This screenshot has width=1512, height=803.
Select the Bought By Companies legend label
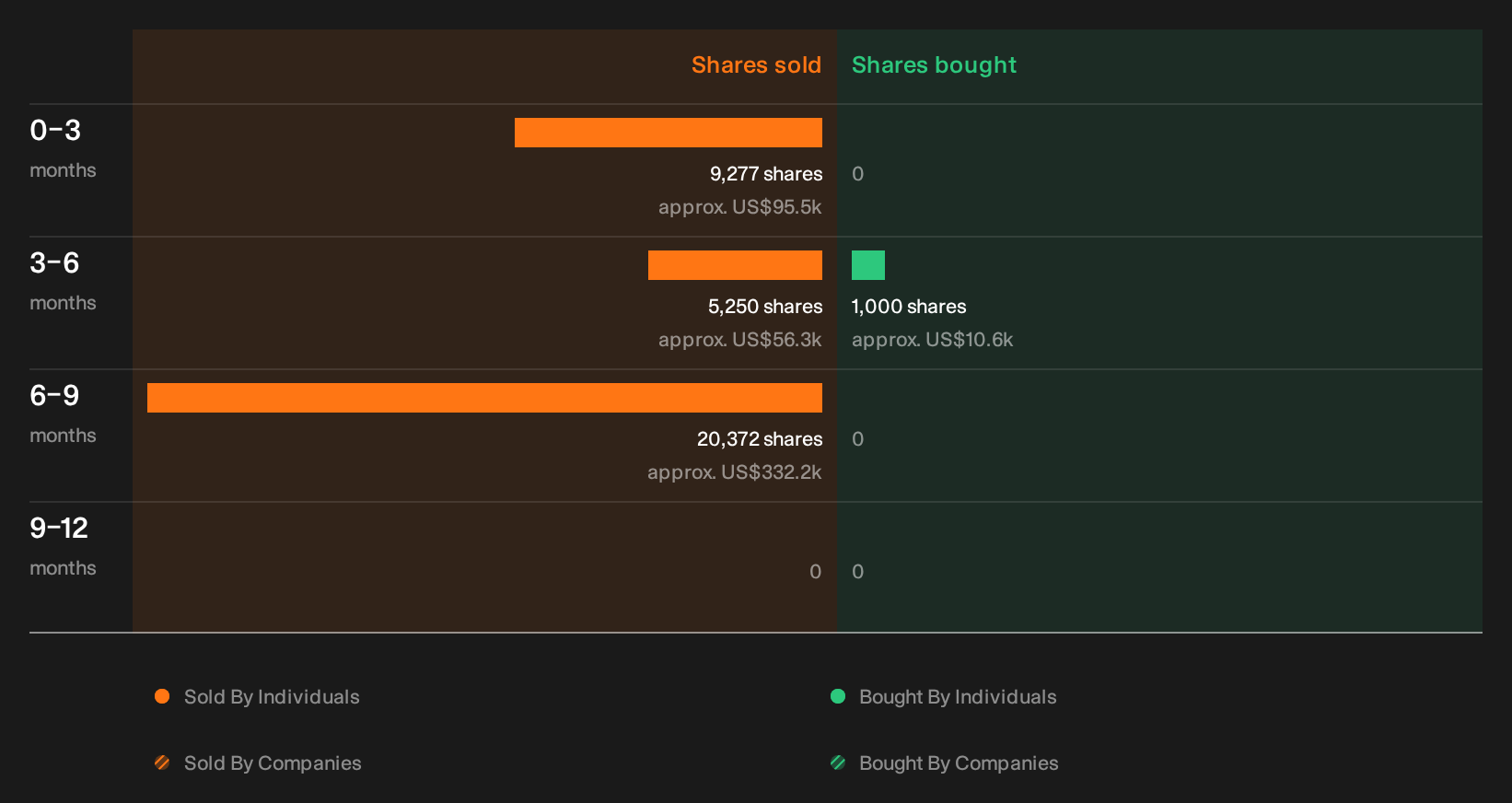[959, 763]
